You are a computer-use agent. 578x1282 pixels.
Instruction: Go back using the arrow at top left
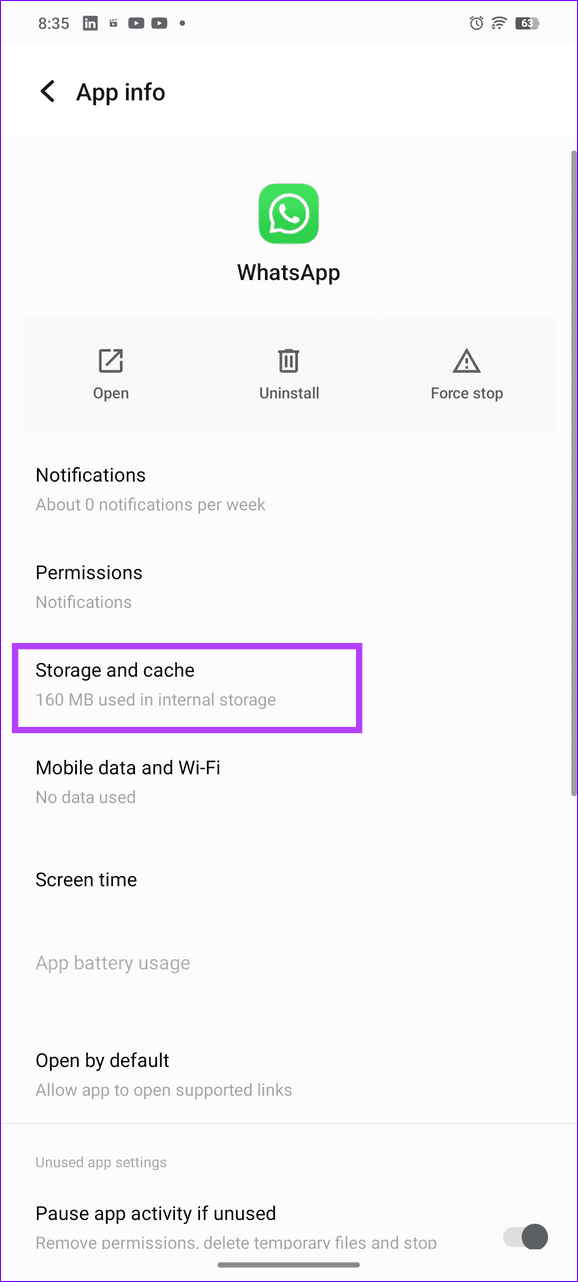point(47,91)
